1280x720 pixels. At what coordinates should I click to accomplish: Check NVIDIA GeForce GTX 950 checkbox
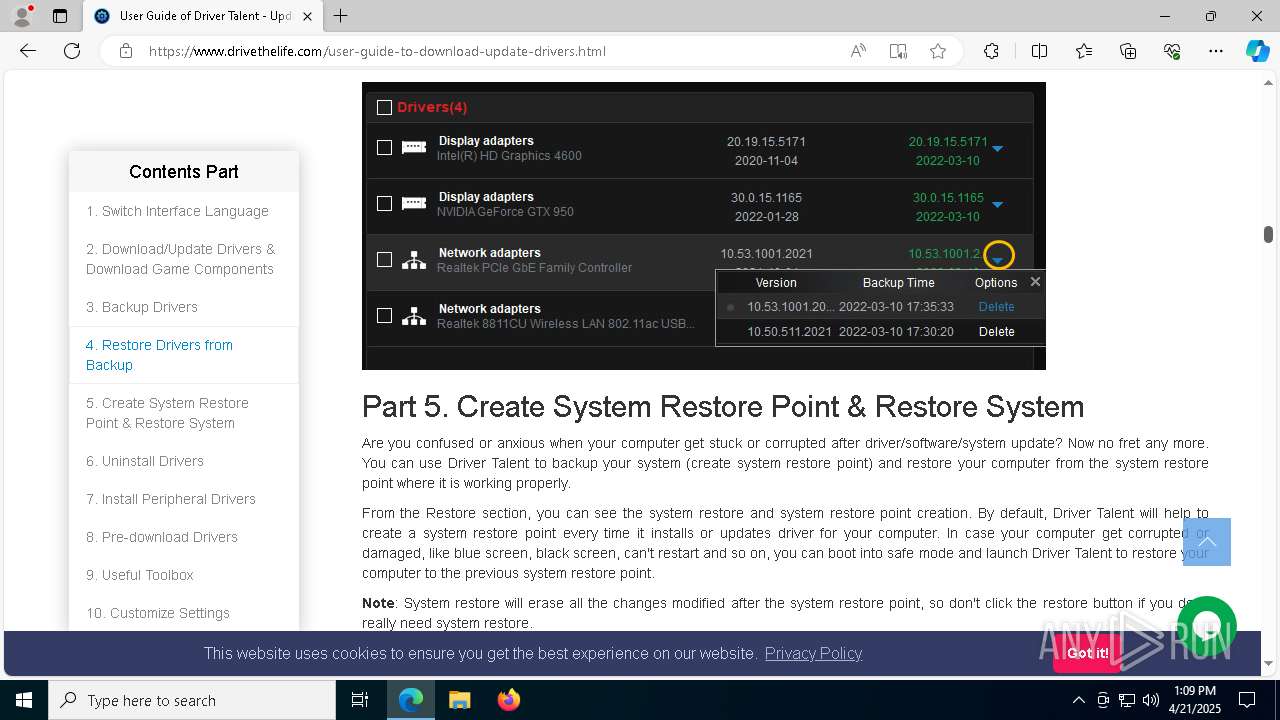384,204
